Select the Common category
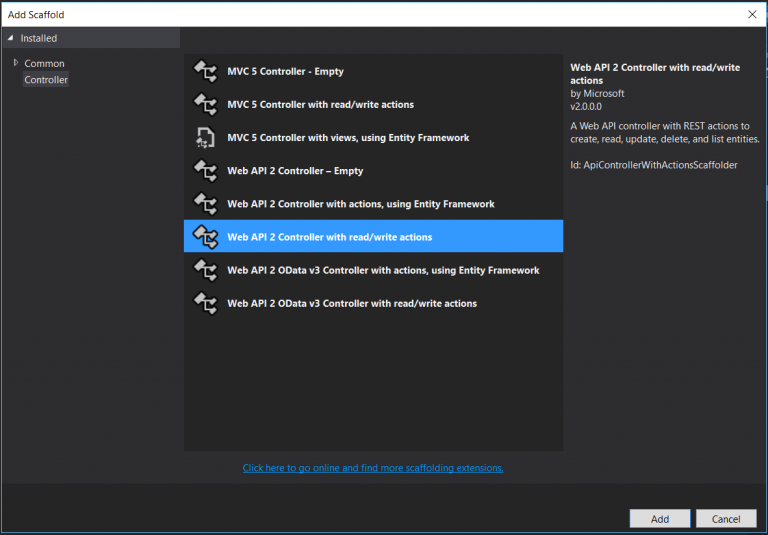 coord(44,64)
